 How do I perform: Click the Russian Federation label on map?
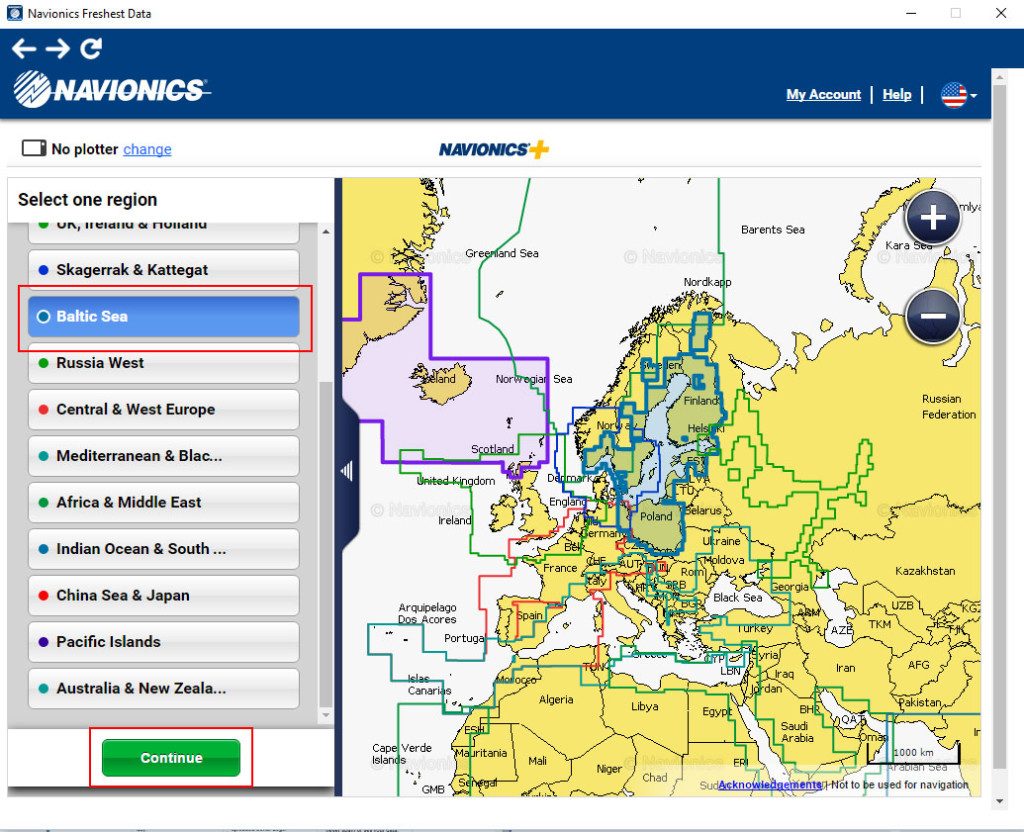948,406
